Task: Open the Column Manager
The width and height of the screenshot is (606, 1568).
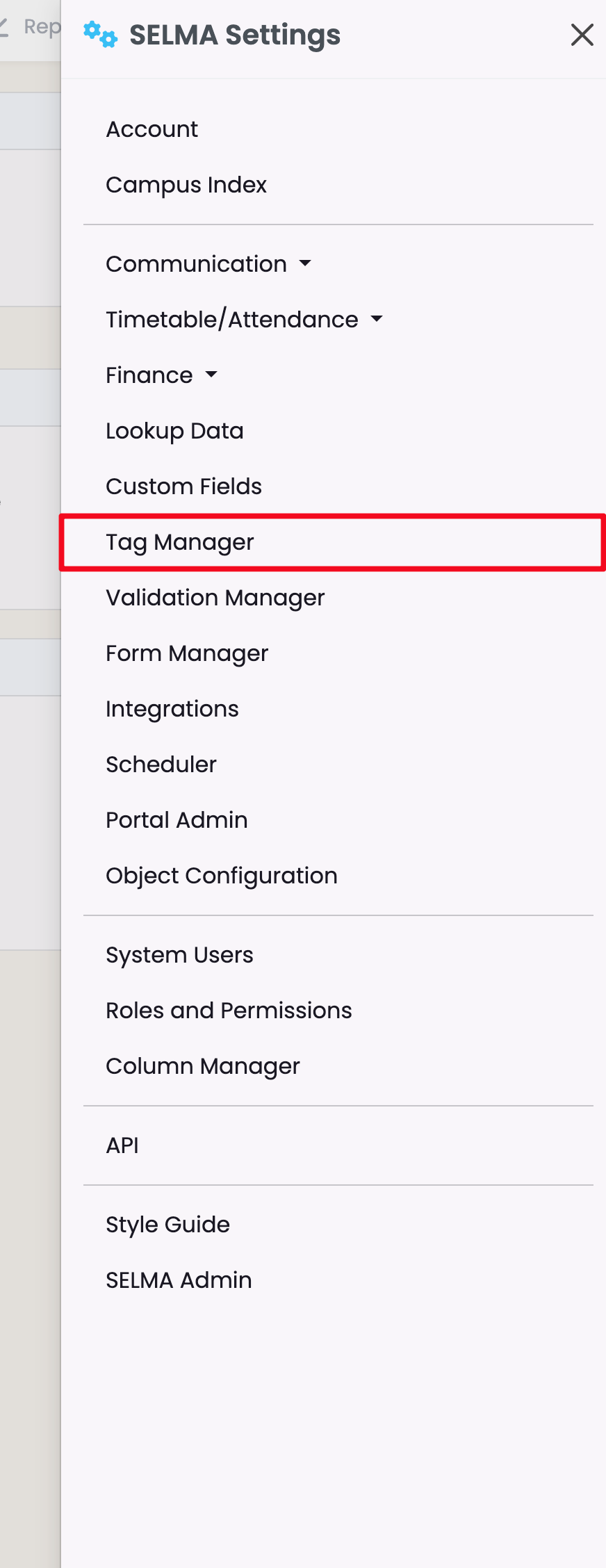Action: pyautogui.click(x=202, y=1066)
